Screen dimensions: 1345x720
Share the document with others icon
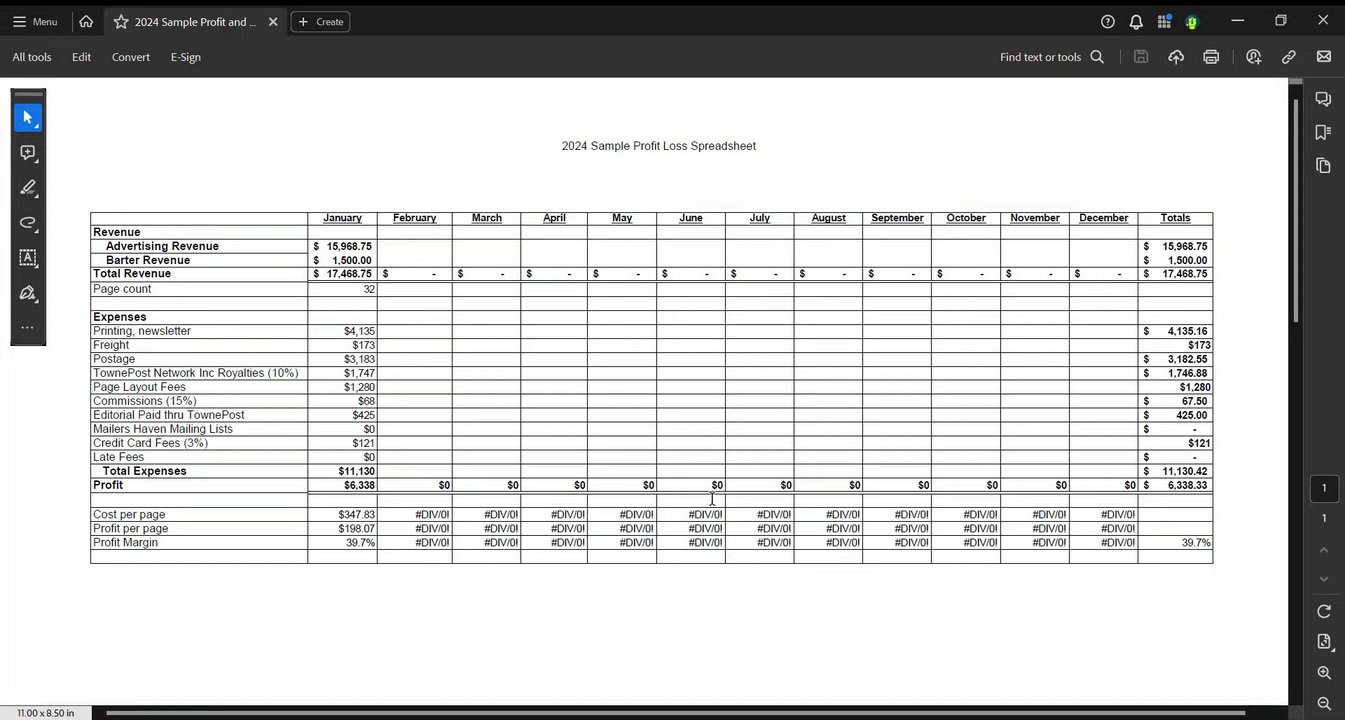coord(1254,57)
